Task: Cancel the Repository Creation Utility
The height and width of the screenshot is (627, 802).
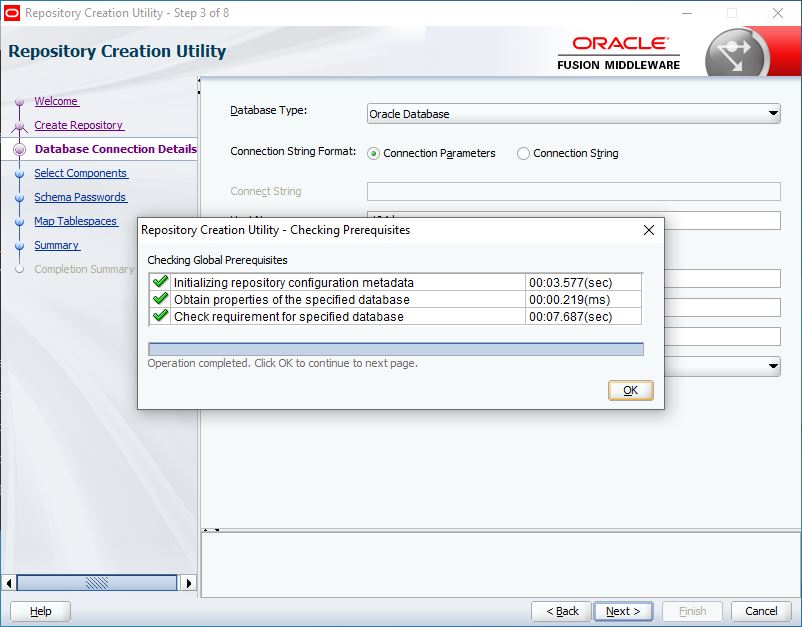Action: pyautogui.click(x=761, y=611)
